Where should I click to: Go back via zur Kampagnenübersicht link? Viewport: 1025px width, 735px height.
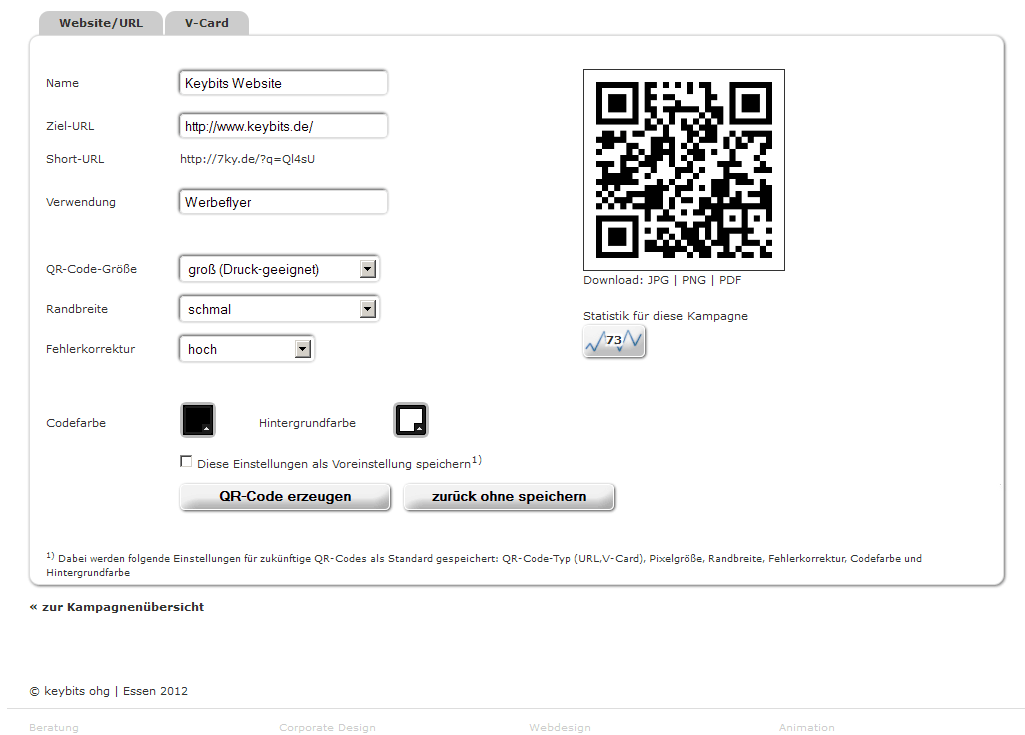pyautogui.click(x=117, y=607)
